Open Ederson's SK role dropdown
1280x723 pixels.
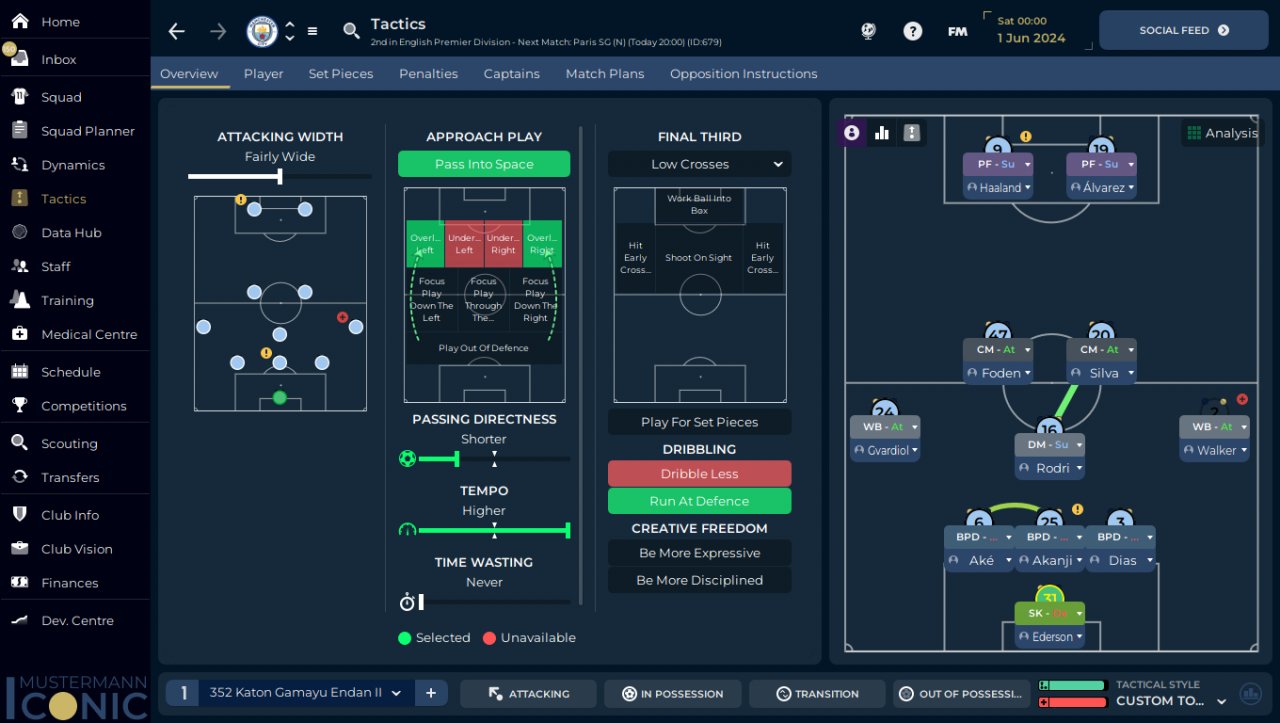pyautogui.click(x=1050, y=613)
